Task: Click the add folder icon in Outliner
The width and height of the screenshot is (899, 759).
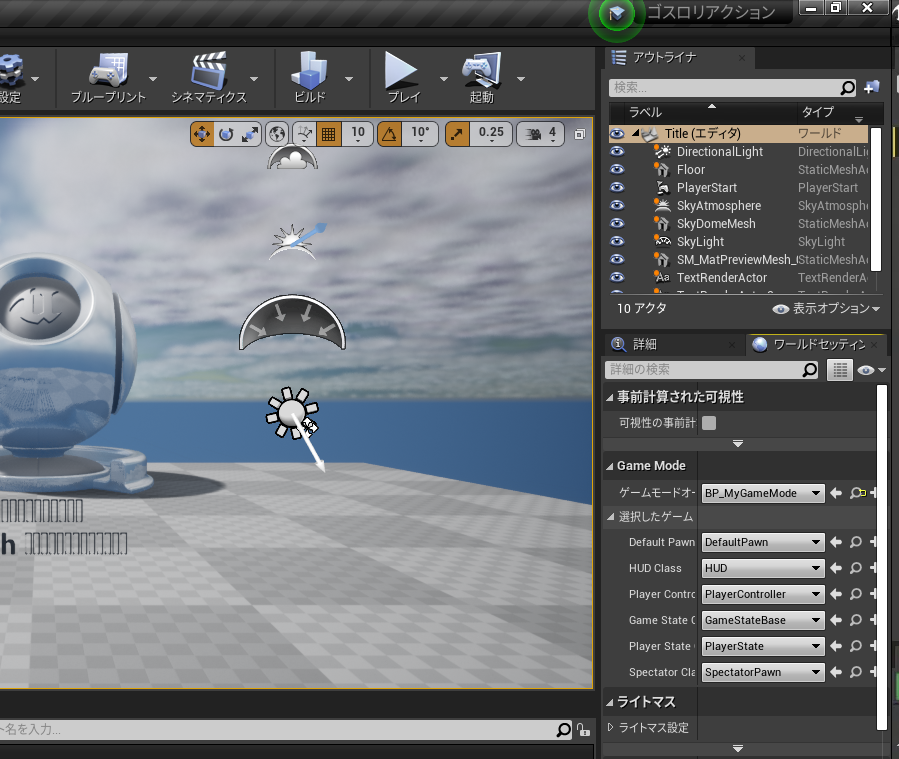Action: tap(872, 87)
